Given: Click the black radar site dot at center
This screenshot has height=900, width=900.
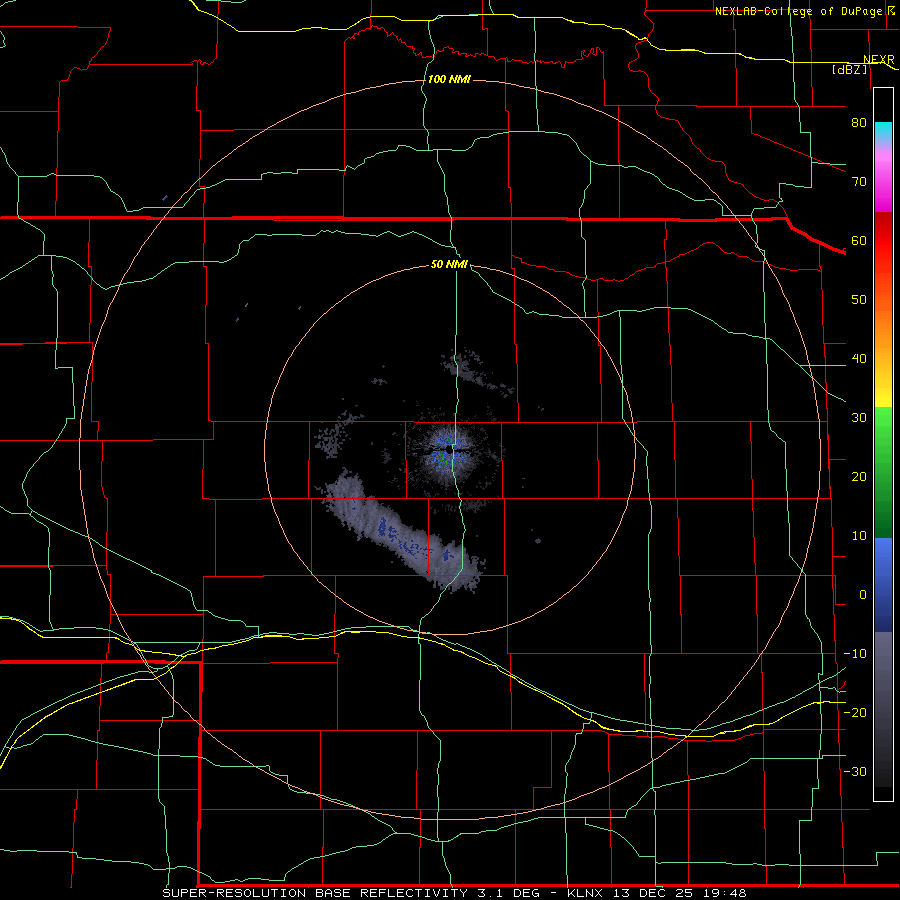Looking at the screenshot, I should 449,449.
